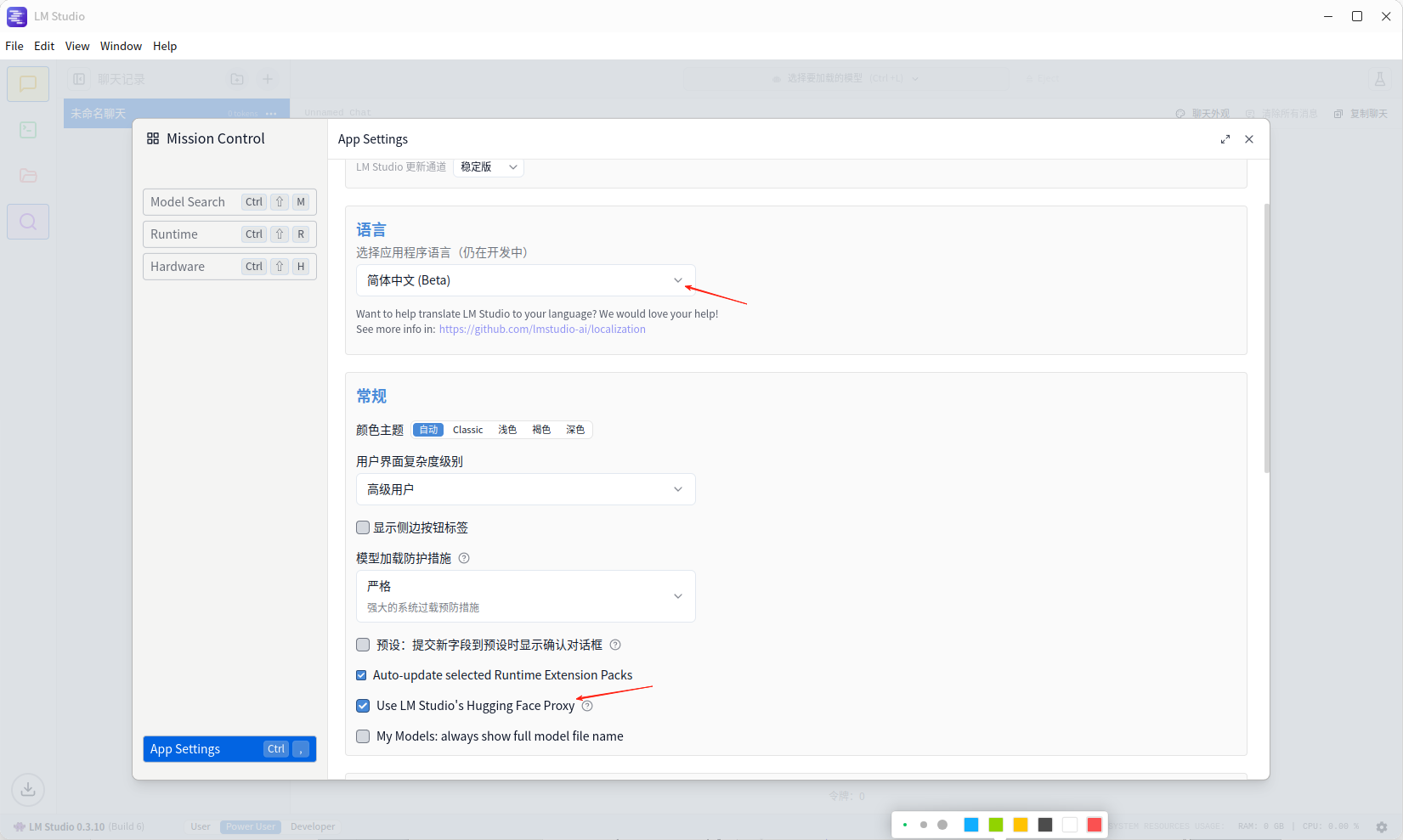Create a new chat folder
This screenshot has height=840, width=1403.
point(237,79)
